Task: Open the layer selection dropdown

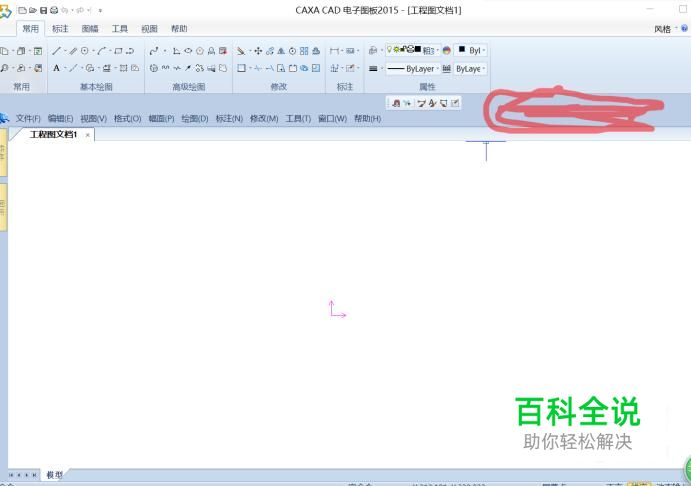Action: [x=412, y=50]
